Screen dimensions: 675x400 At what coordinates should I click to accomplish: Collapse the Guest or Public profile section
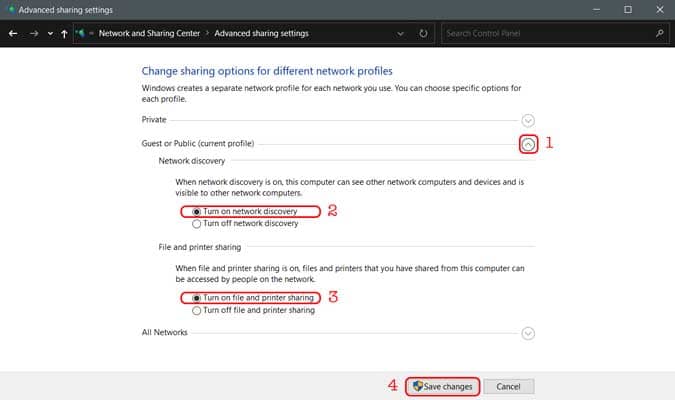pyautogui.click(x=529, y=144)
